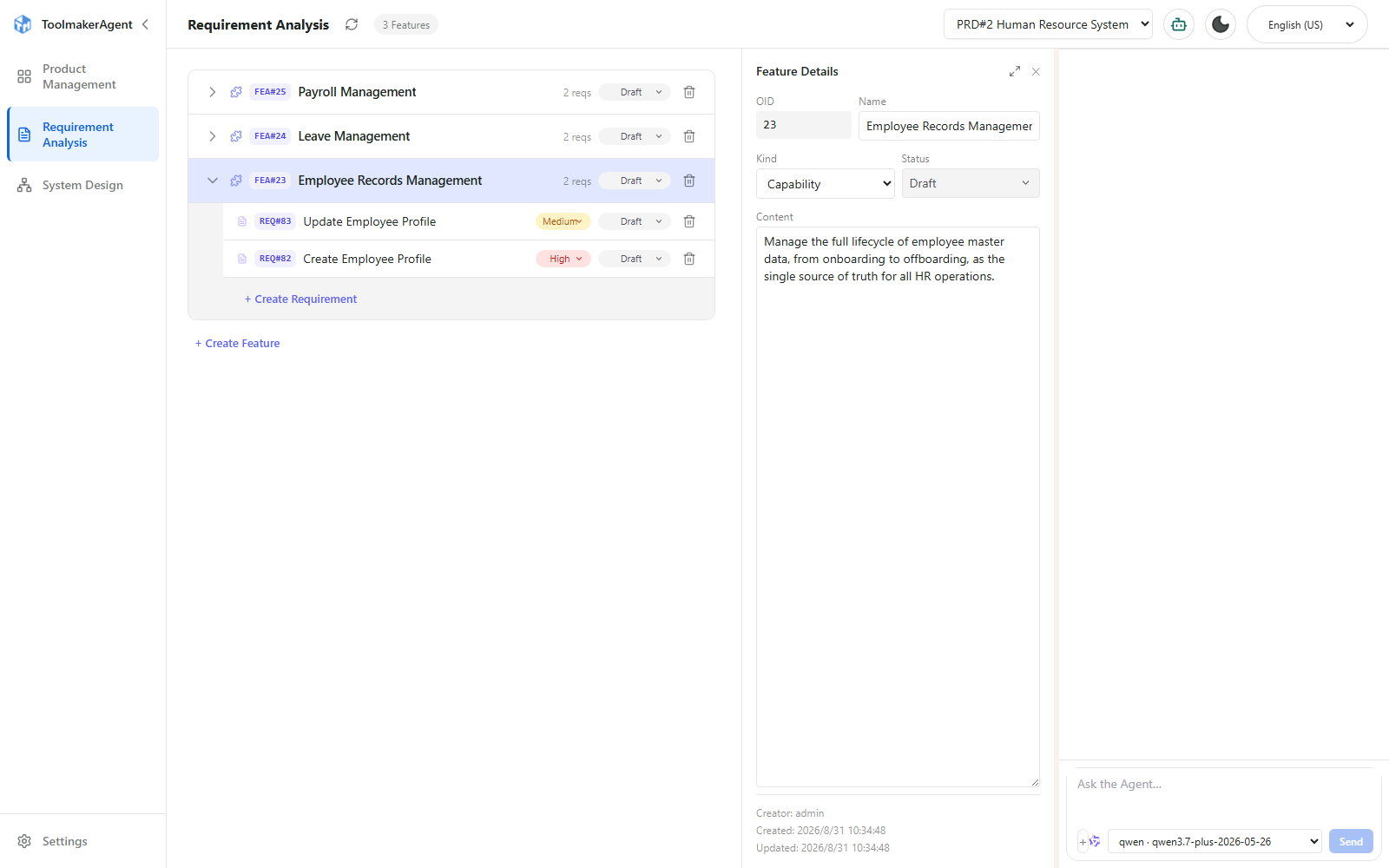1389x868 pixels.
Task: Delete the Create Employee Profile requirement
Action: pyautogui.click(x=689, y=259)
